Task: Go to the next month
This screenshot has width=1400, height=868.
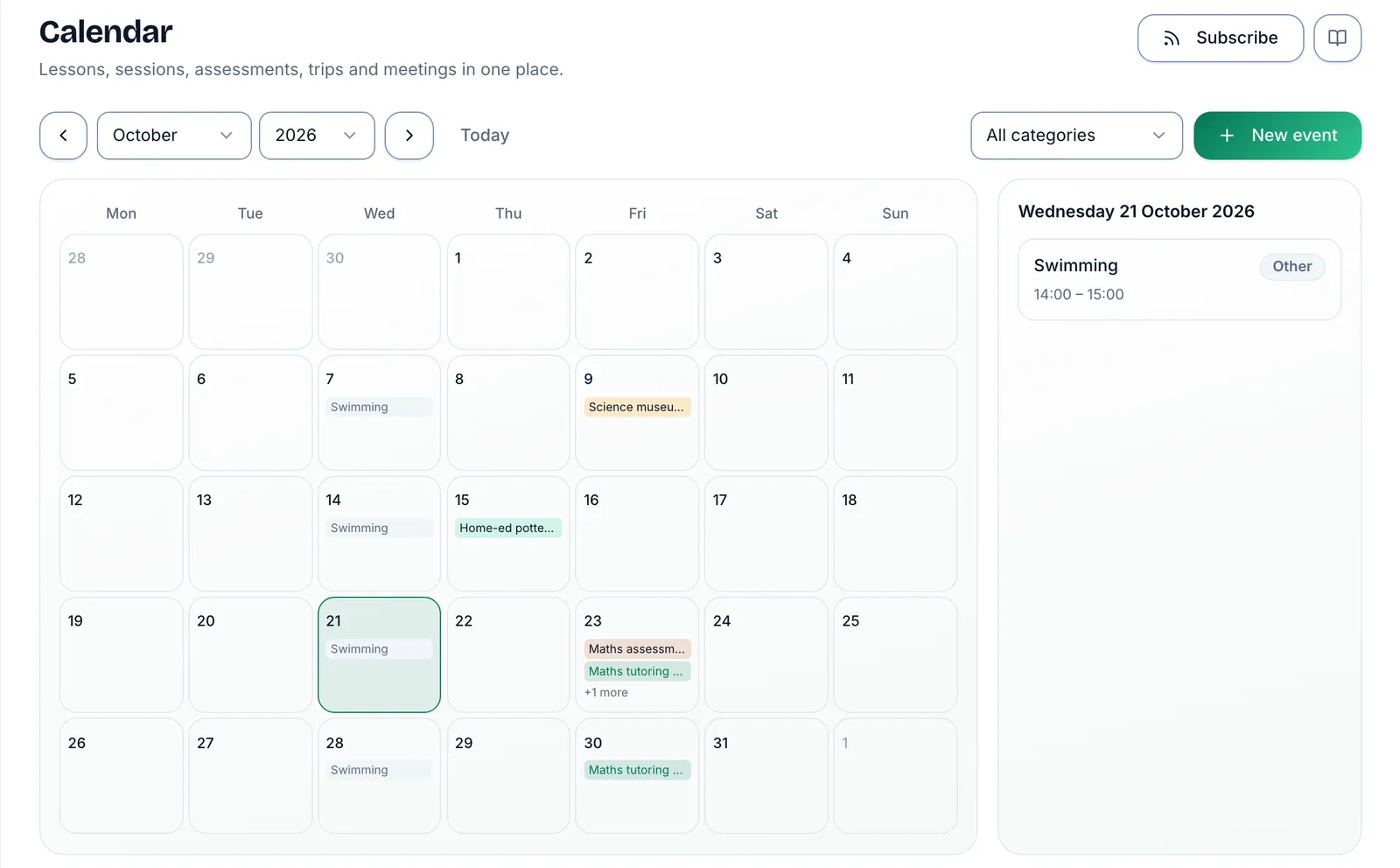Action: coord(409,136)
